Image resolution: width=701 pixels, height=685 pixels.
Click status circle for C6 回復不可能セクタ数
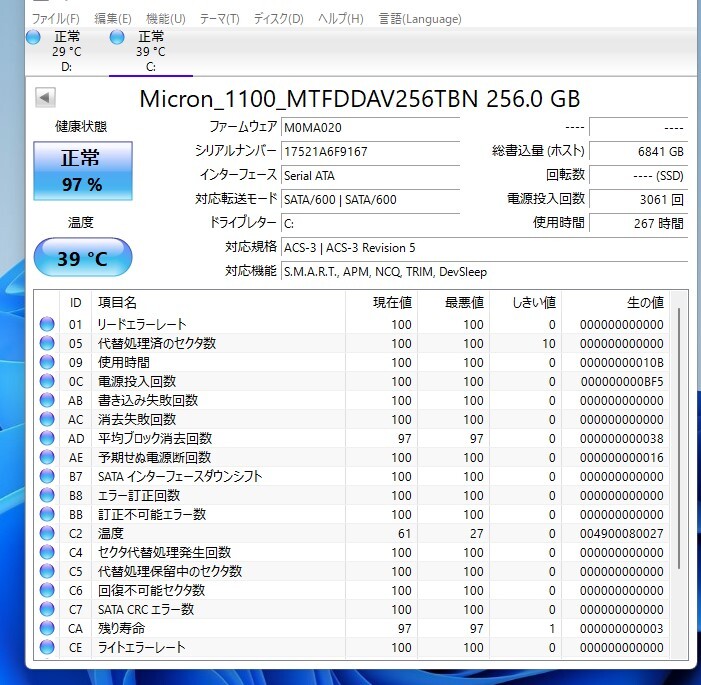pyautogui.click(x=47, y=590)
